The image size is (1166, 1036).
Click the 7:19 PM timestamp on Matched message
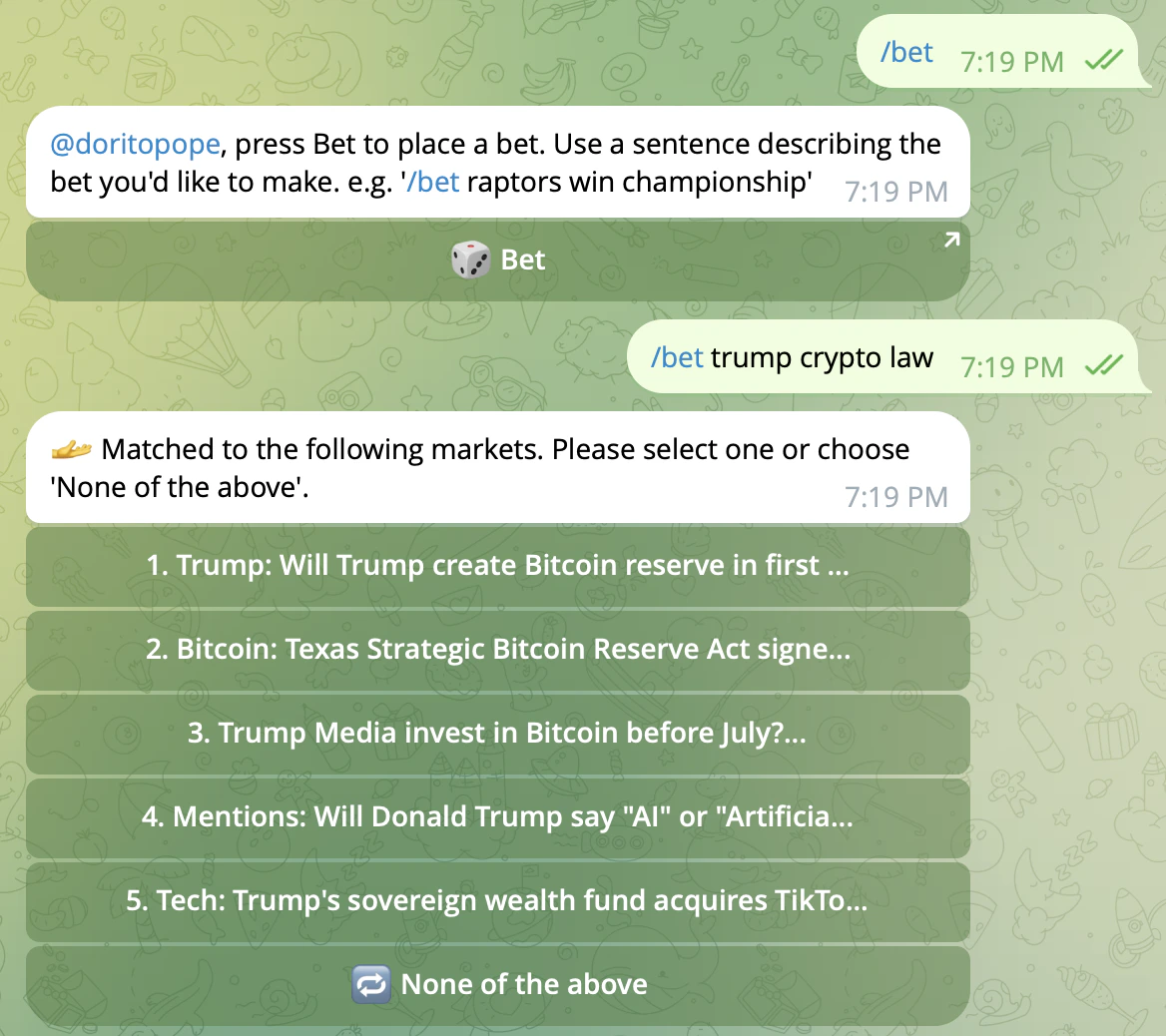[x=896, y=497]
